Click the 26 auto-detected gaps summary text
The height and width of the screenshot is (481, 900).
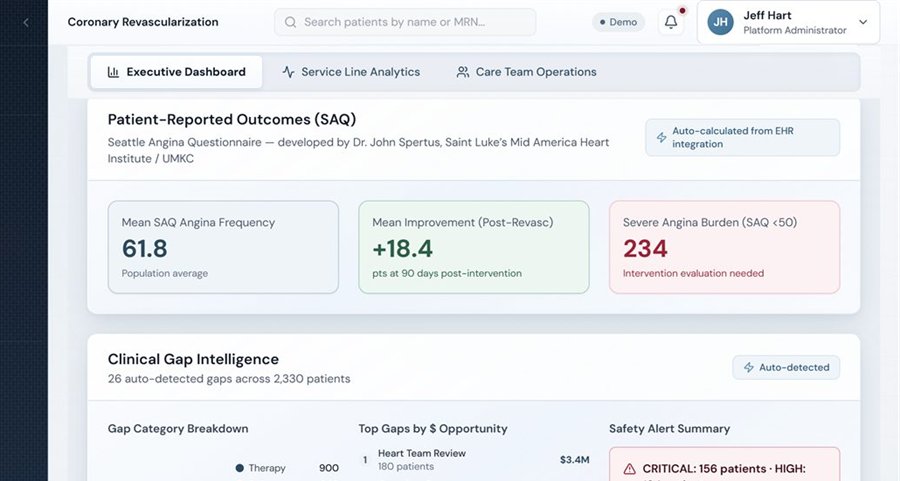pyautogui.click(x=229, y=379)
